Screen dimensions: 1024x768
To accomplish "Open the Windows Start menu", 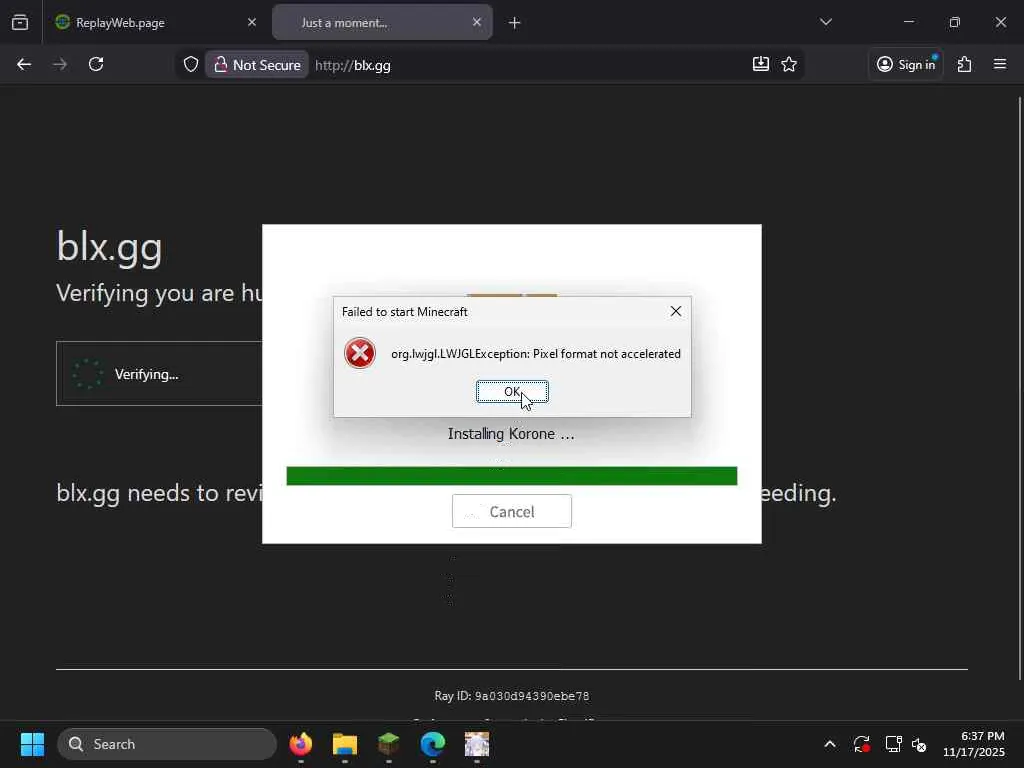I will (x=33, y=744).
